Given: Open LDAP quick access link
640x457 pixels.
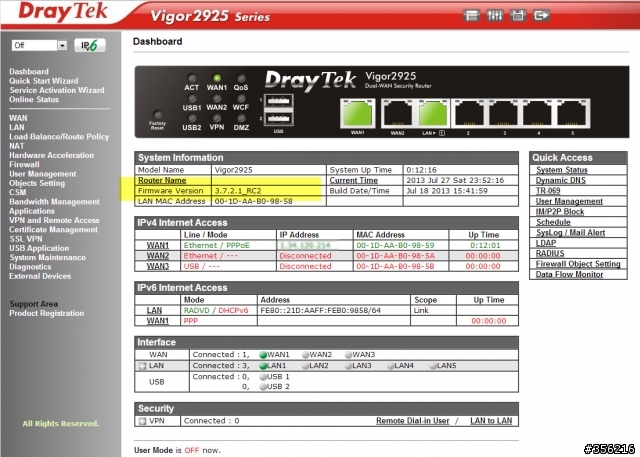Looking at the screenshot, I should click(x=546, y=243).
